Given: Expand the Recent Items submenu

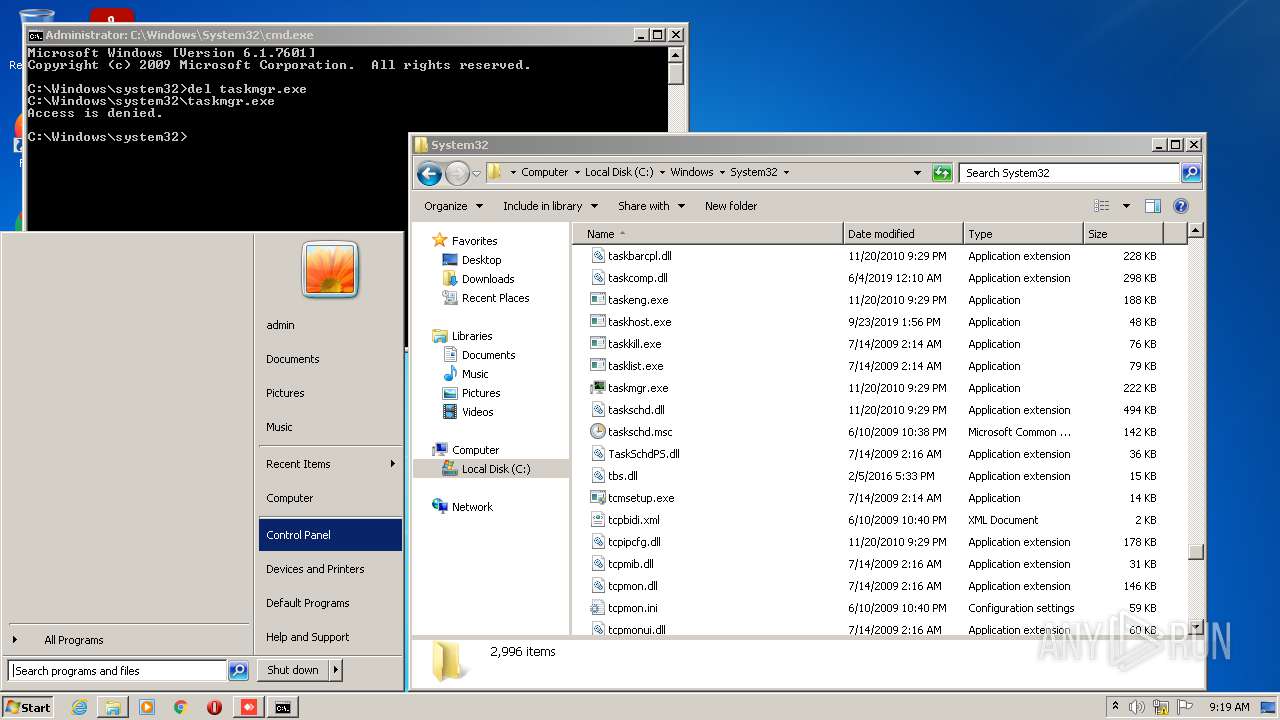Looking at the screenshot, I should tap(330, 464).
